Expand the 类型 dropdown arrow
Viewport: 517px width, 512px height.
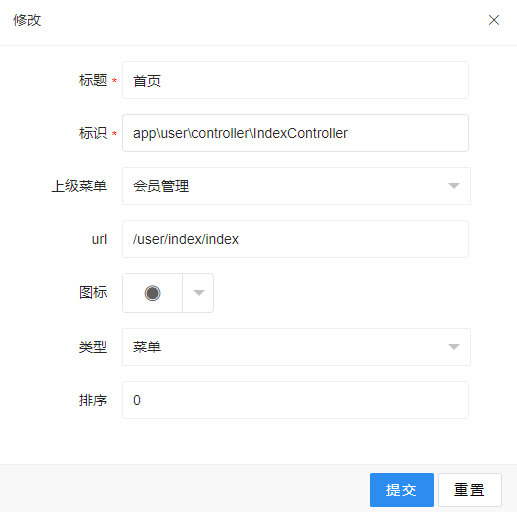tap(454, 347)
